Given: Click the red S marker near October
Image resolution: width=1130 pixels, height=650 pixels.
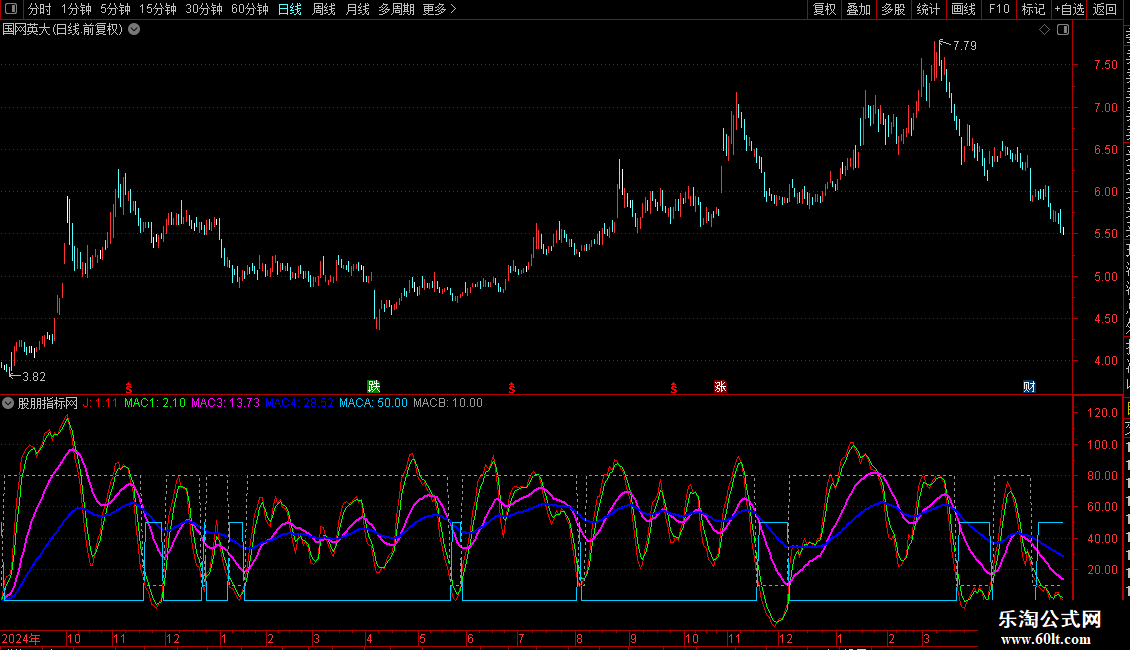Looking at the screenshot, I should click(x=674, y=388).
